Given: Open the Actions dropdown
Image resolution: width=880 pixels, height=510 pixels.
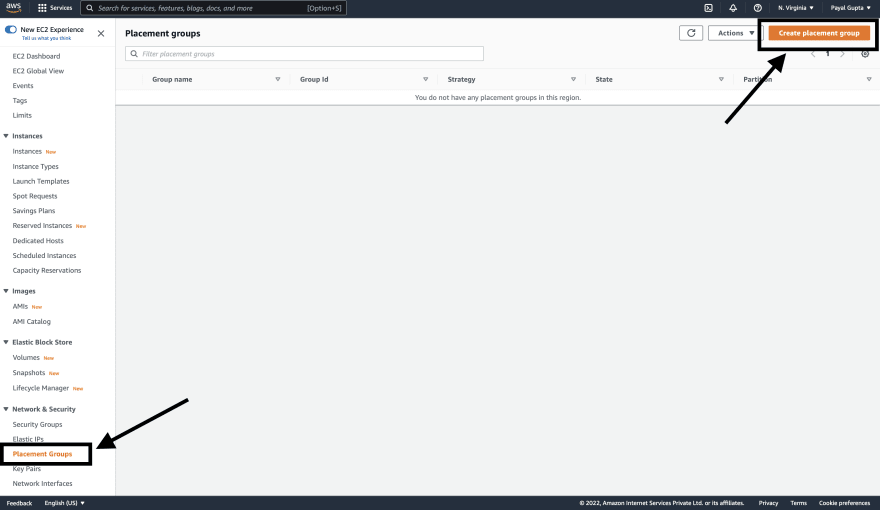Looking at the screenshot, I should click(x=736, y=33).
